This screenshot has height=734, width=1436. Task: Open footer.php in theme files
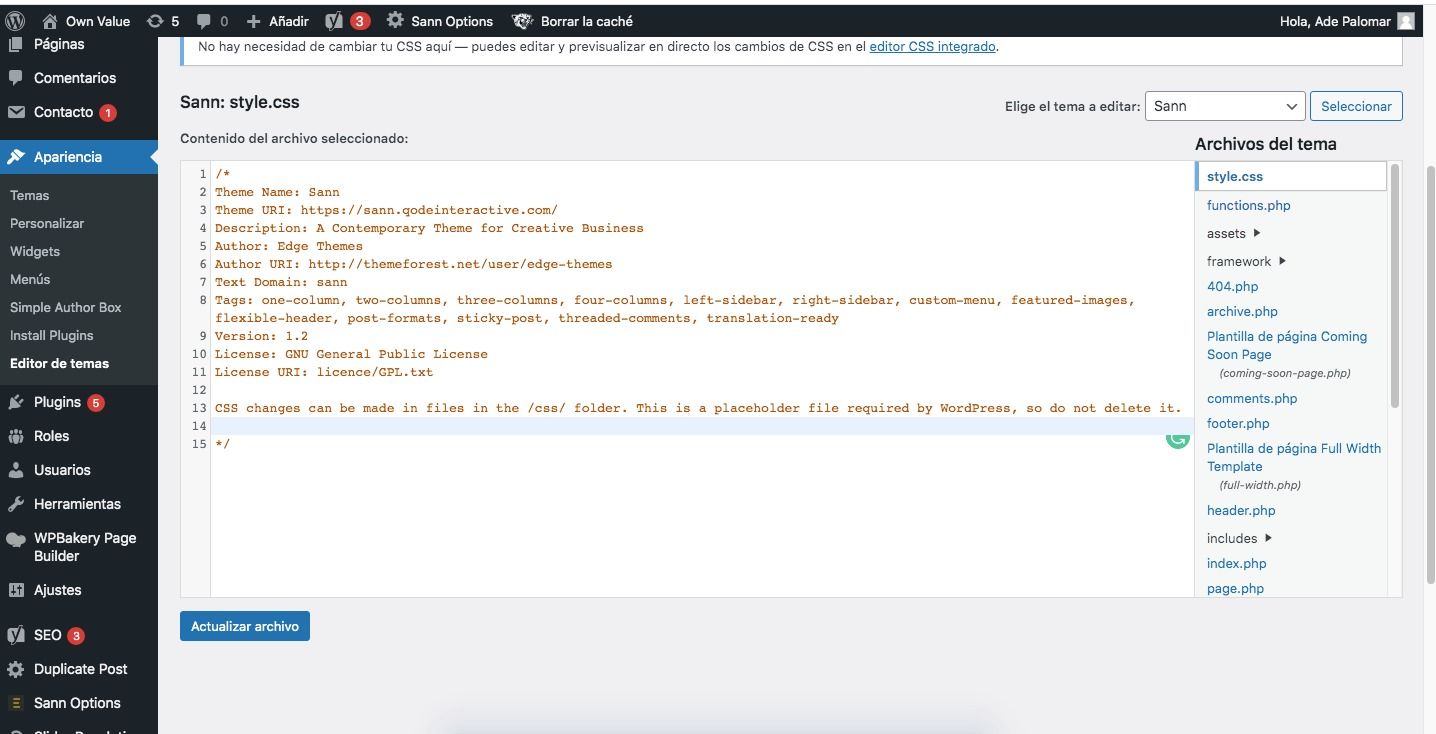(x=1238, y=423)
